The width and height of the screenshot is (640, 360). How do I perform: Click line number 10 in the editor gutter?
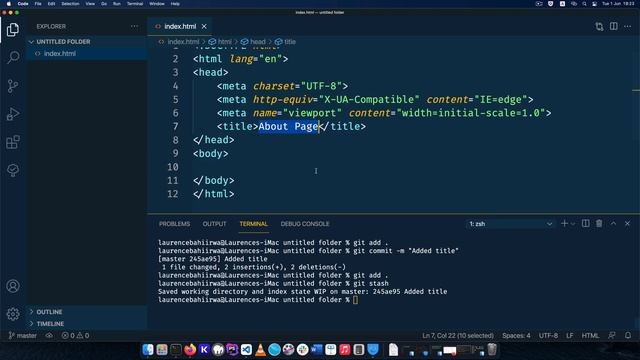[x=173, y=167]
